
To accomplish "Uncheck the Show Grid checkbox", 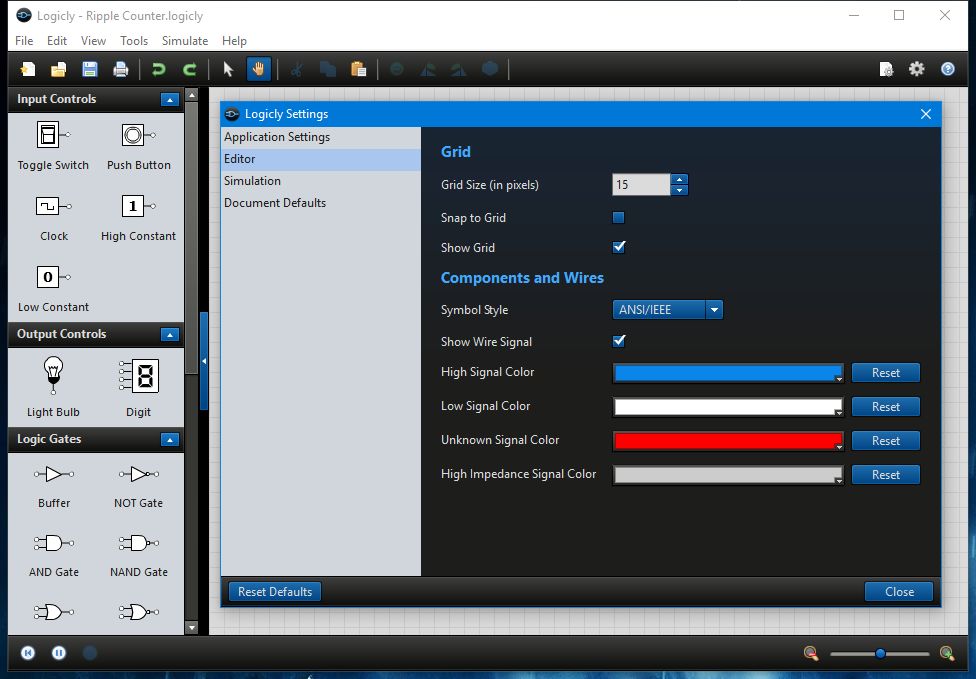I will click(618, 247).
